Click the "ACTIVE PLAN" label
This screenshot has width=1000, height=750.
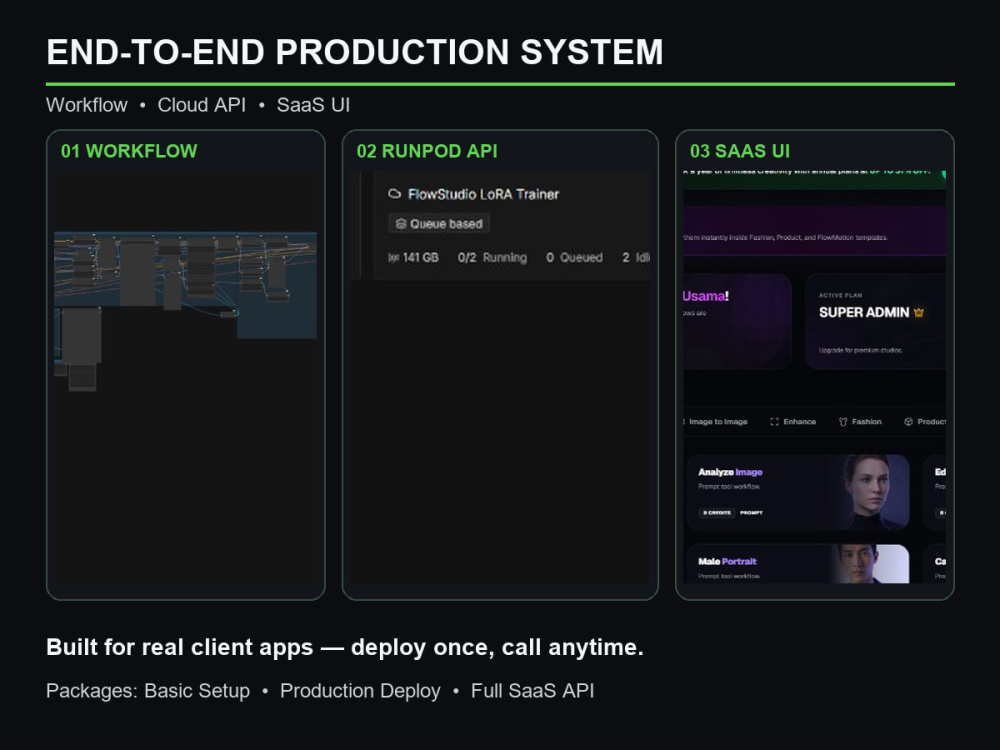tap(841, 295)
